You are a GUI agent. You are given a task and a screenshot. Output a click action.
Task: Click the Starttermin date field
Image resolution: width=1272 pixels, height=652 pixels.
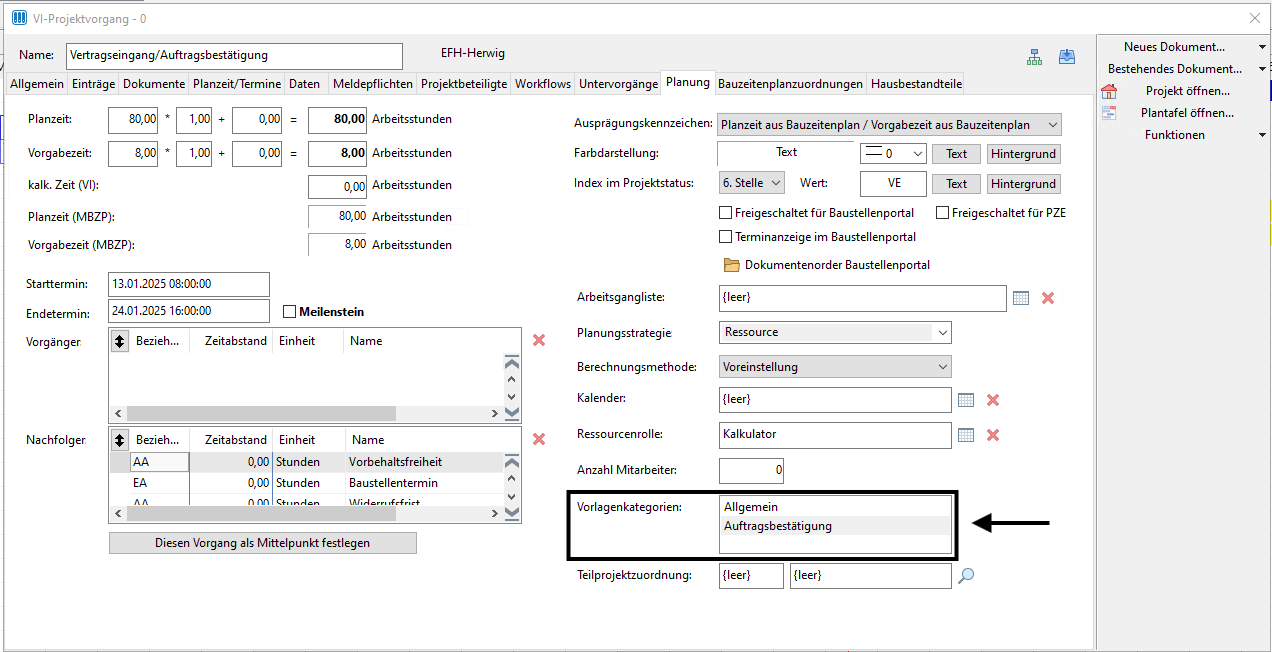[x=189, y=284]
